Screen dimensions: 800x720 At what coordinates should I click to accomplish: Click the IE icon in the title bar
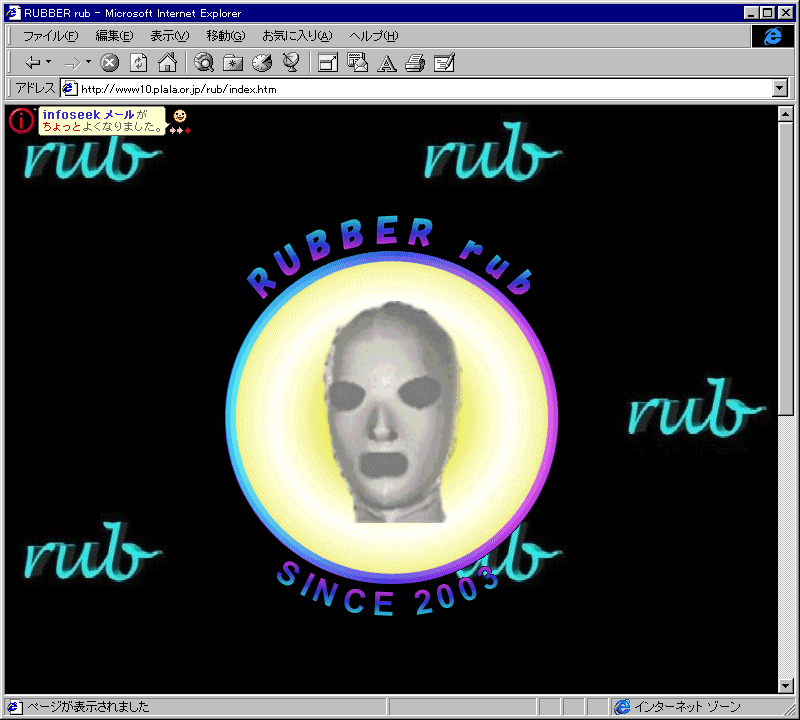click(13, 13)
